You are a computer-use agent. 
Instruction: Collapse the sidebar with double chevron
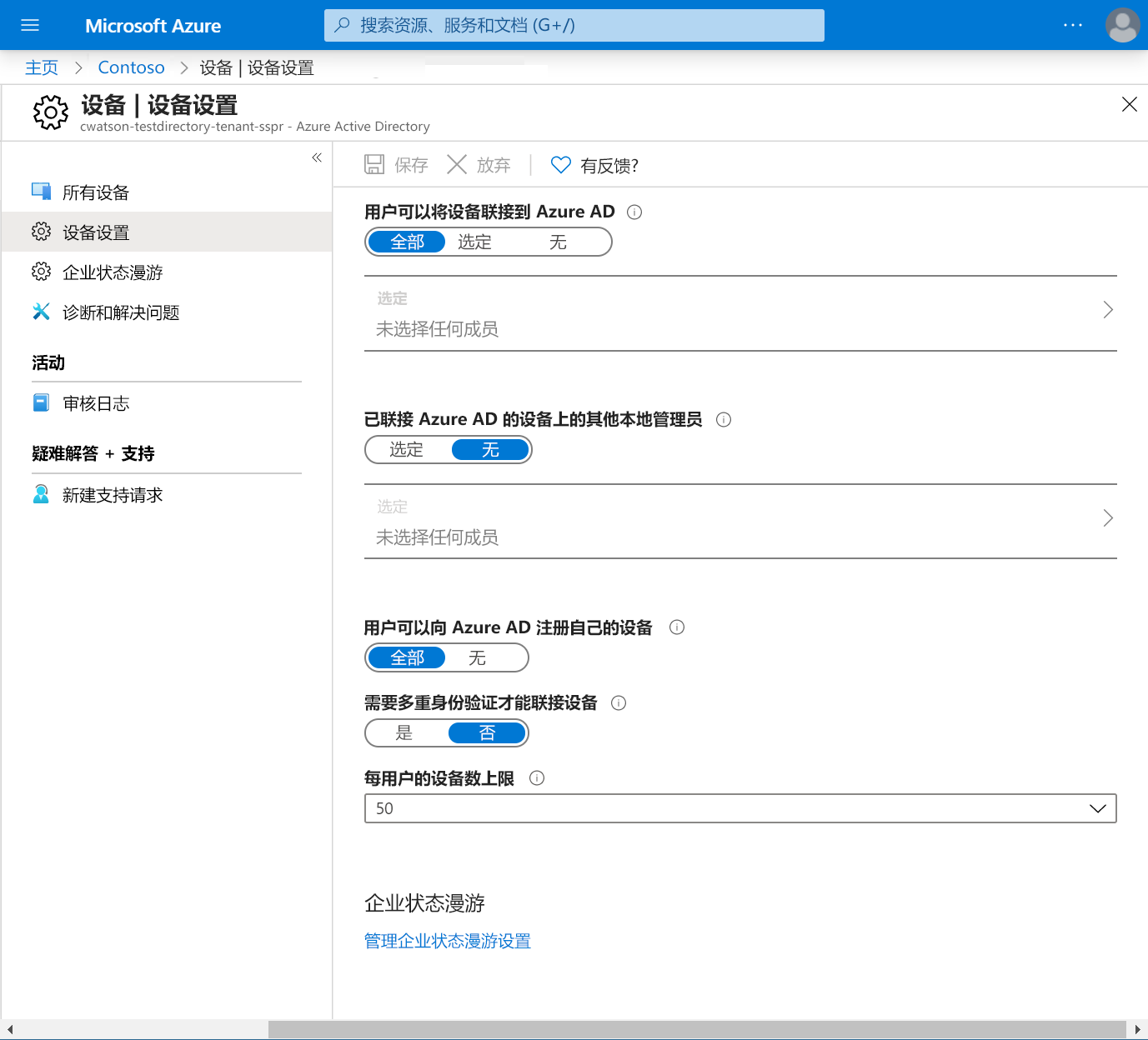click(x=317, y=157)
